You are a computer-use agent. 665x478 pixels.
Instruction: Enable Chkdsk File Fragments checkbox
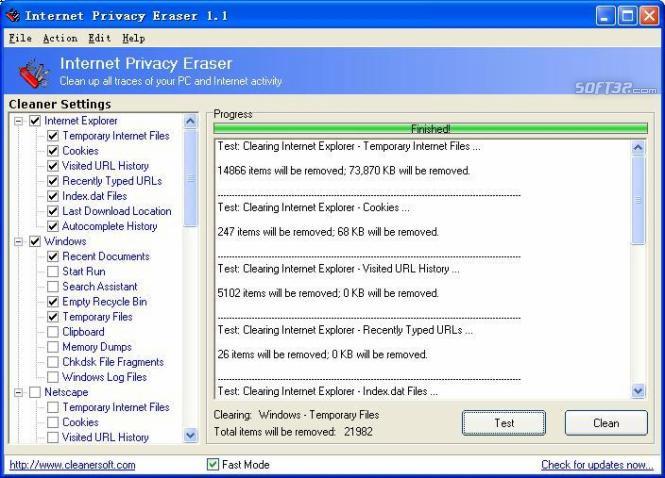53,362
